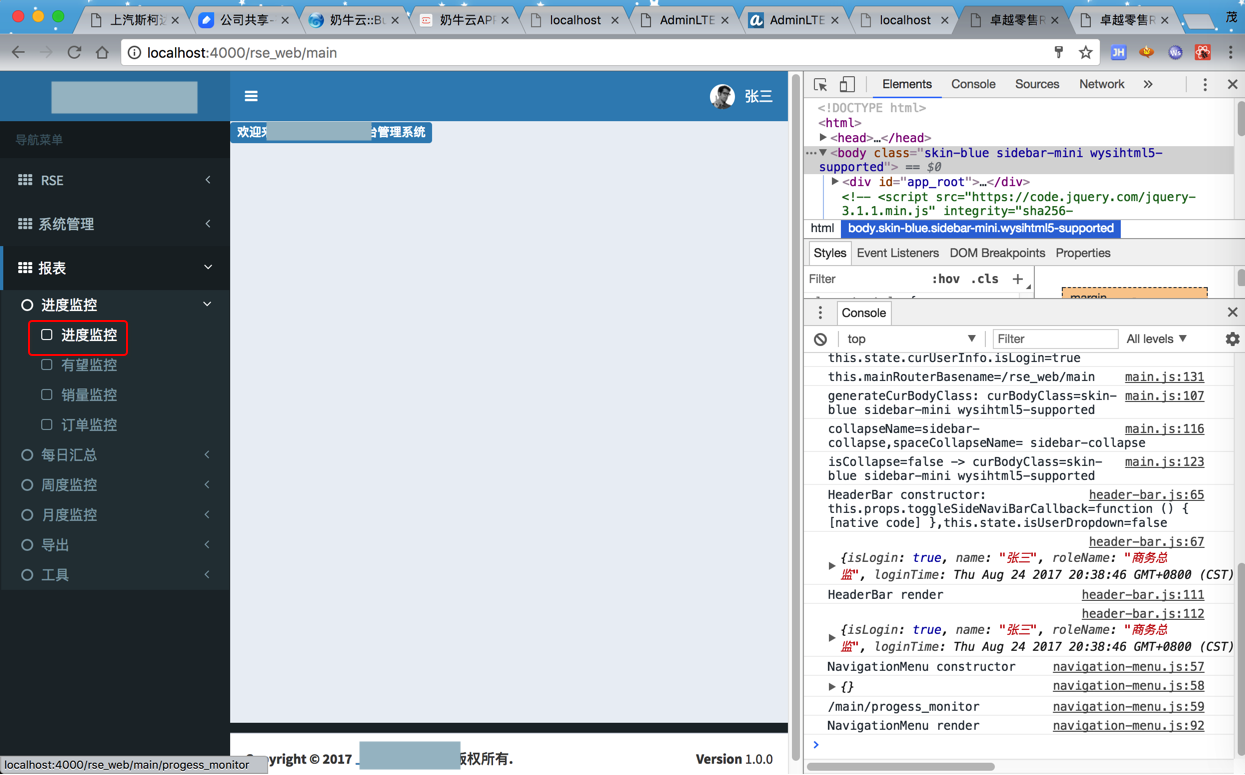Open the Event Listeners pane tab

[897, 253]
